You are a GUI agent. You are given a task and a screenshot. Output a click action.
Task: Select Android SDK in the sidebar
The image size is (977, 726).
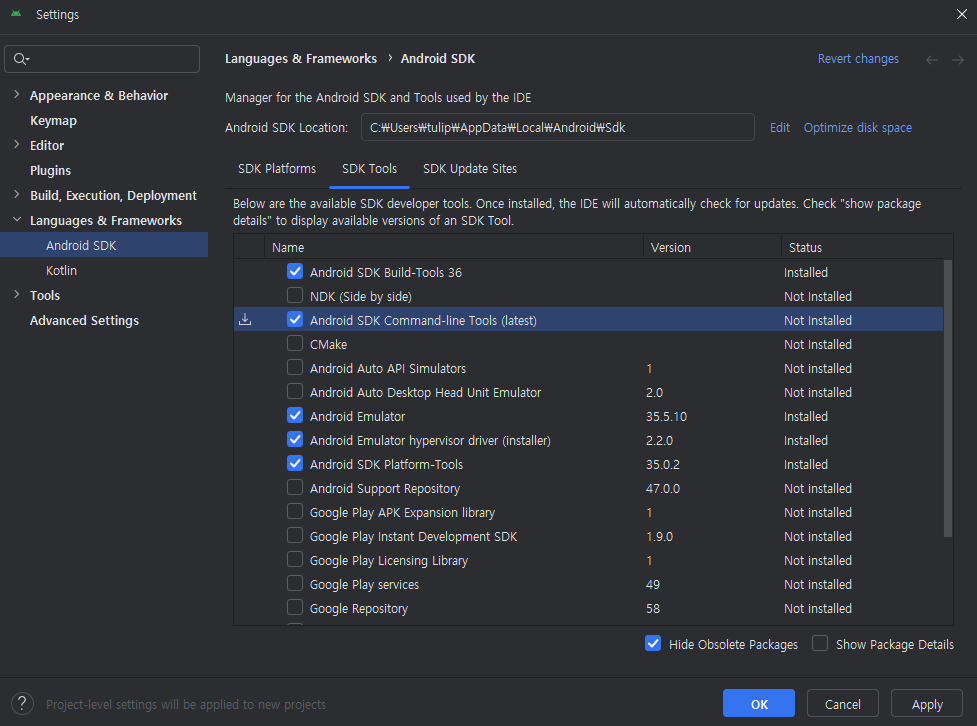pyautogui.click(x=104, y=245)
